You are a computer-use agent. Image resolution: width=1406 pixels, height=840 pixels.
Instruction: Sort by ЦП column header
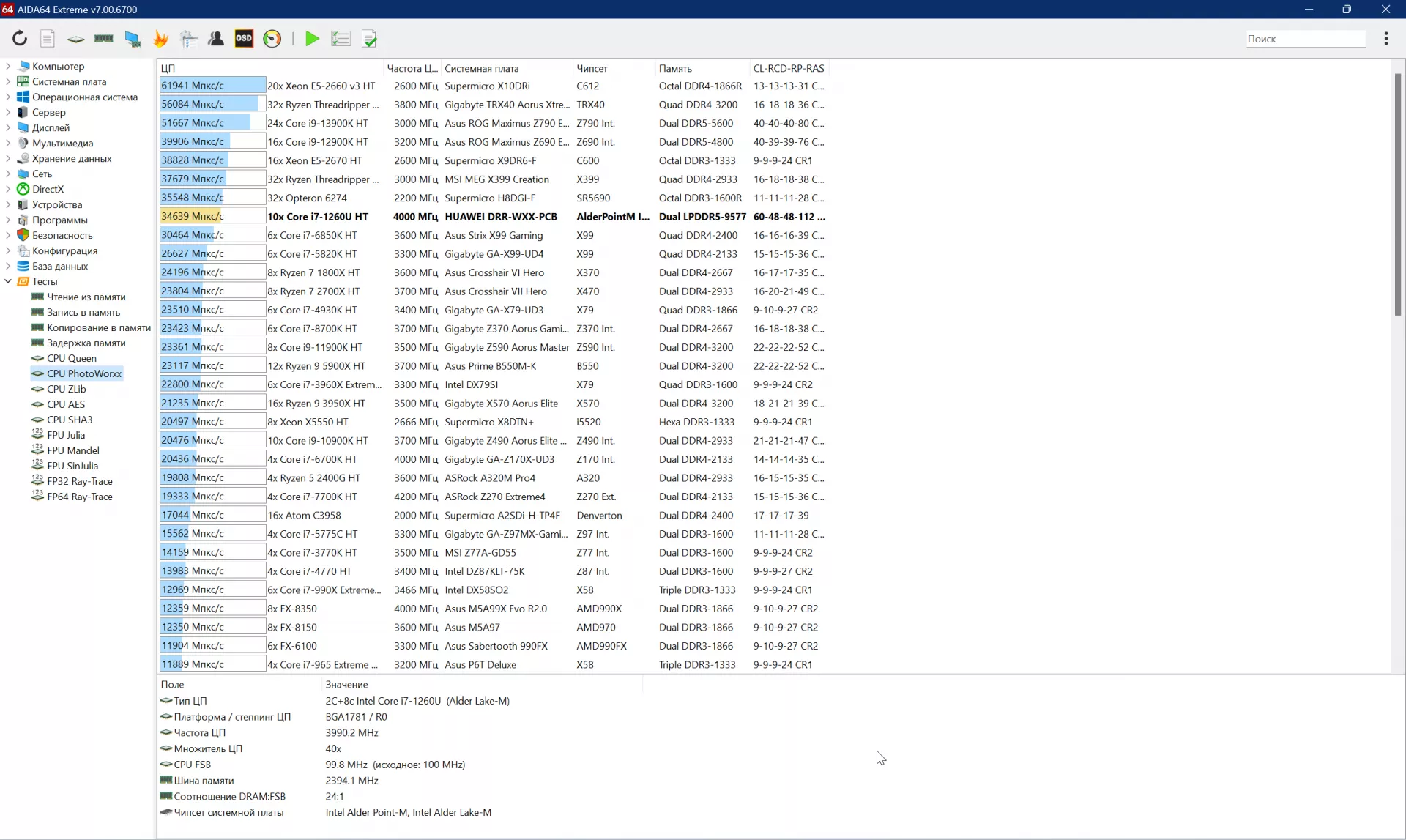(x=271, y=68)
